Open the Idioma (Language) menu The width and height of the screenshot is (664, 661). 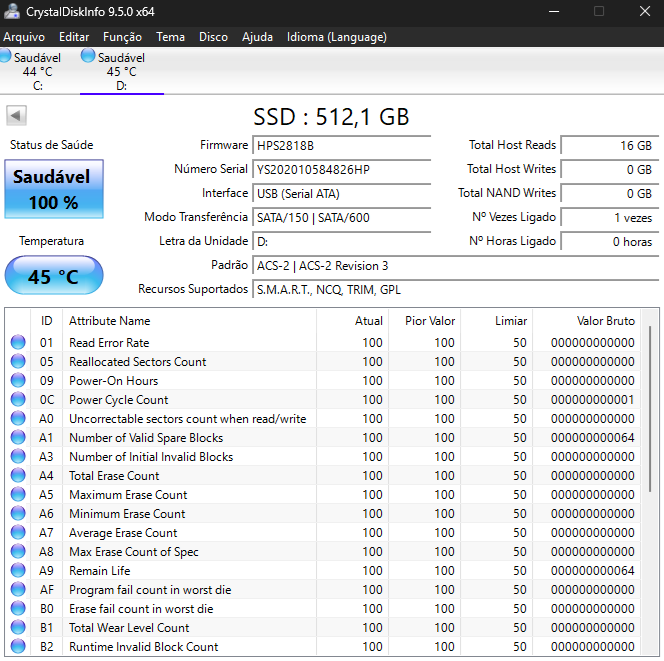pos(337,37)
